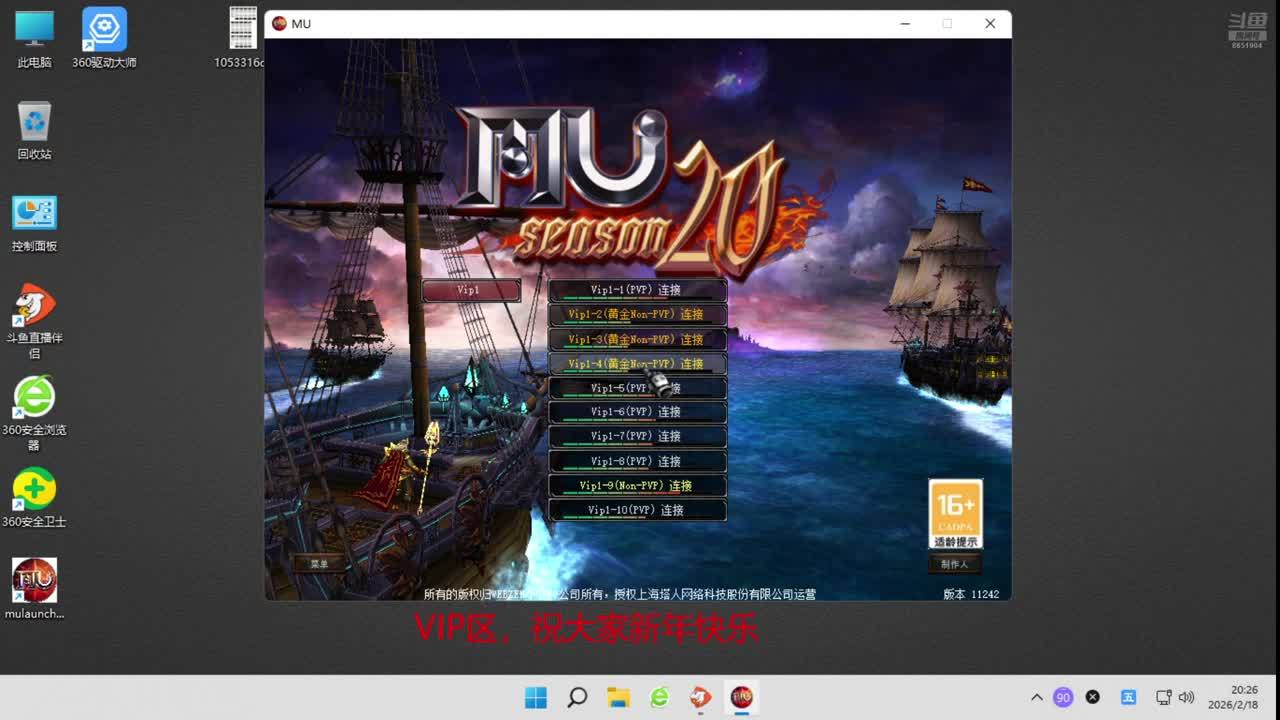This screenshot has width=1280, height=720.
Task: Select the Vip1-9 (Non-PVP) server
Action: [637, 486]
